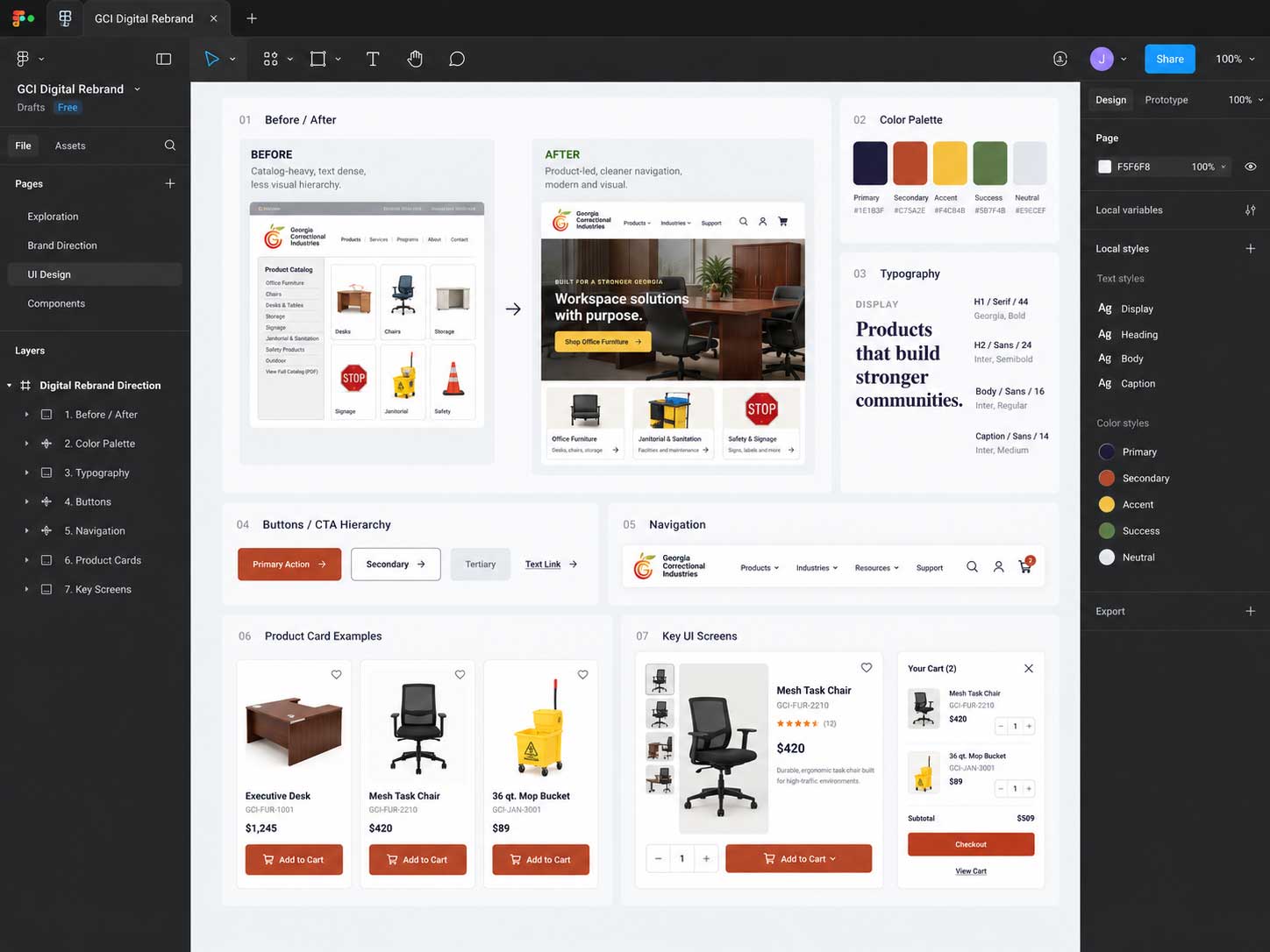This screenshot has width=1270, height=952.
Task: Add an export setting
Action: point(1251,611)
